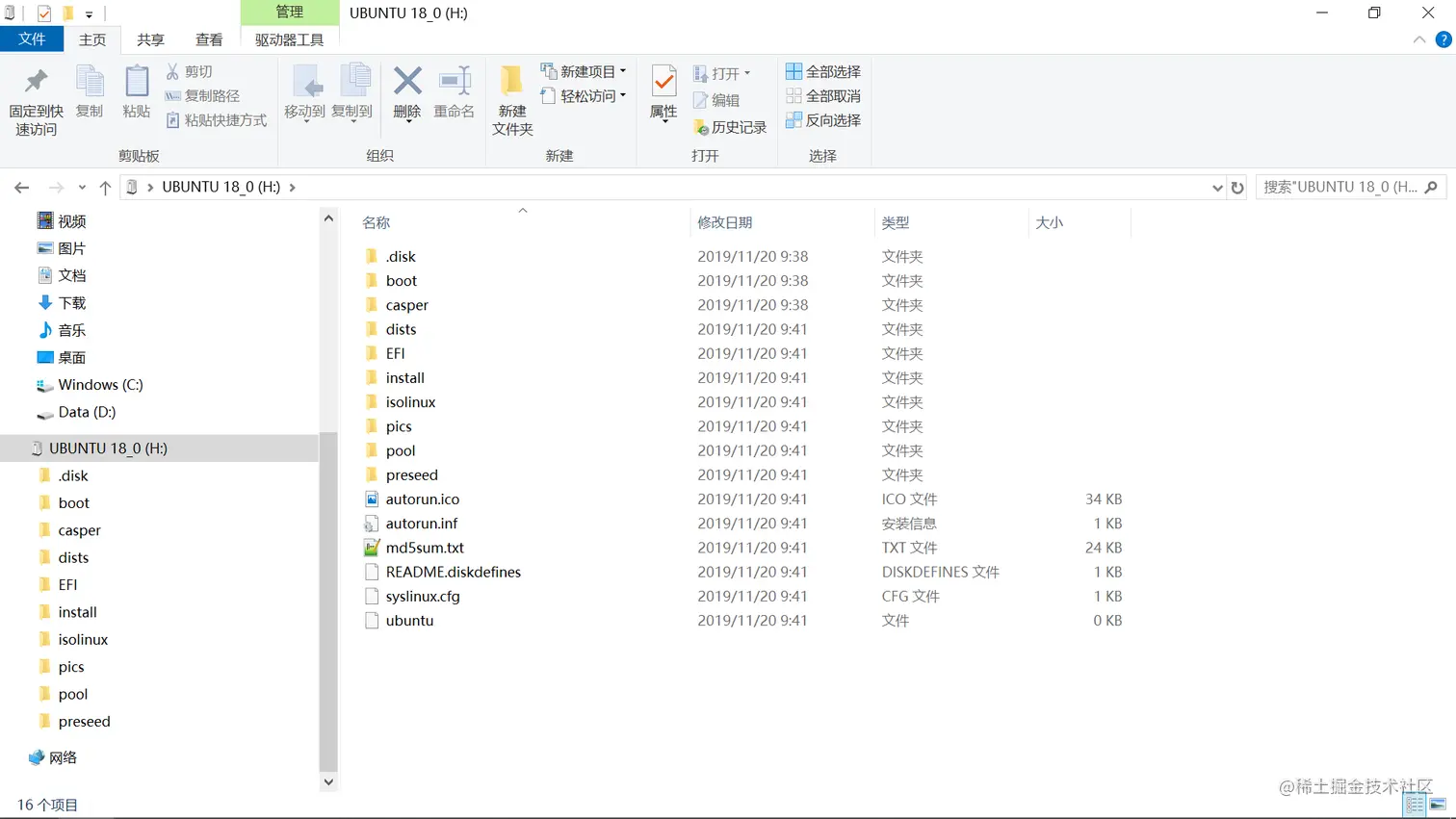The image size is (1456, 819).
Task: Select the md5sum.txt file
Action: click(x=425, y=548)
